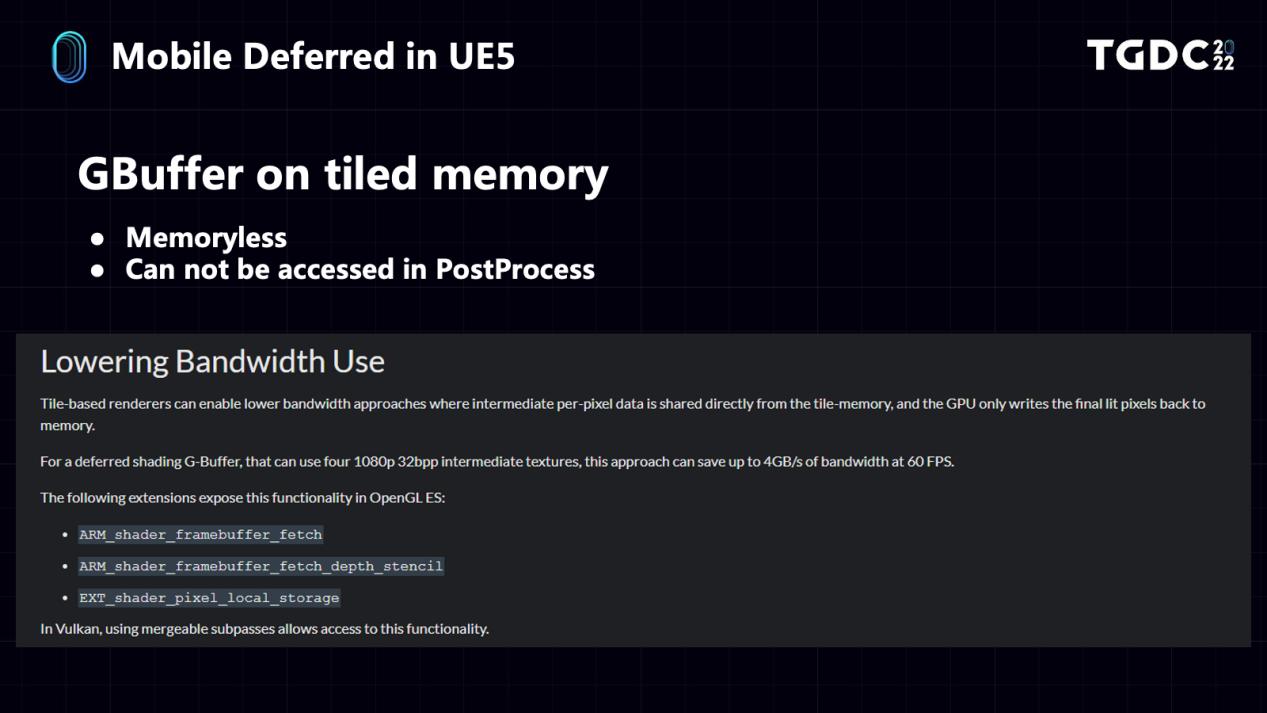Click the oval logo icon beside the title
Viewport: 1267px width, 713px height.
pos(69,56)
